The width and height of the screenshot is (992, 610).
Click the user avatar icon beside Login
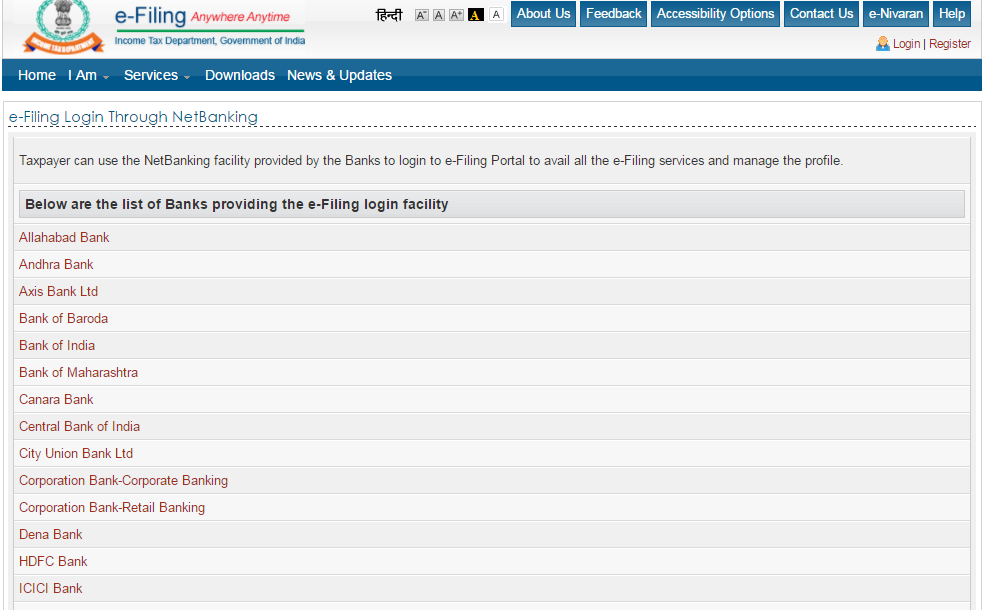[882, 44]
